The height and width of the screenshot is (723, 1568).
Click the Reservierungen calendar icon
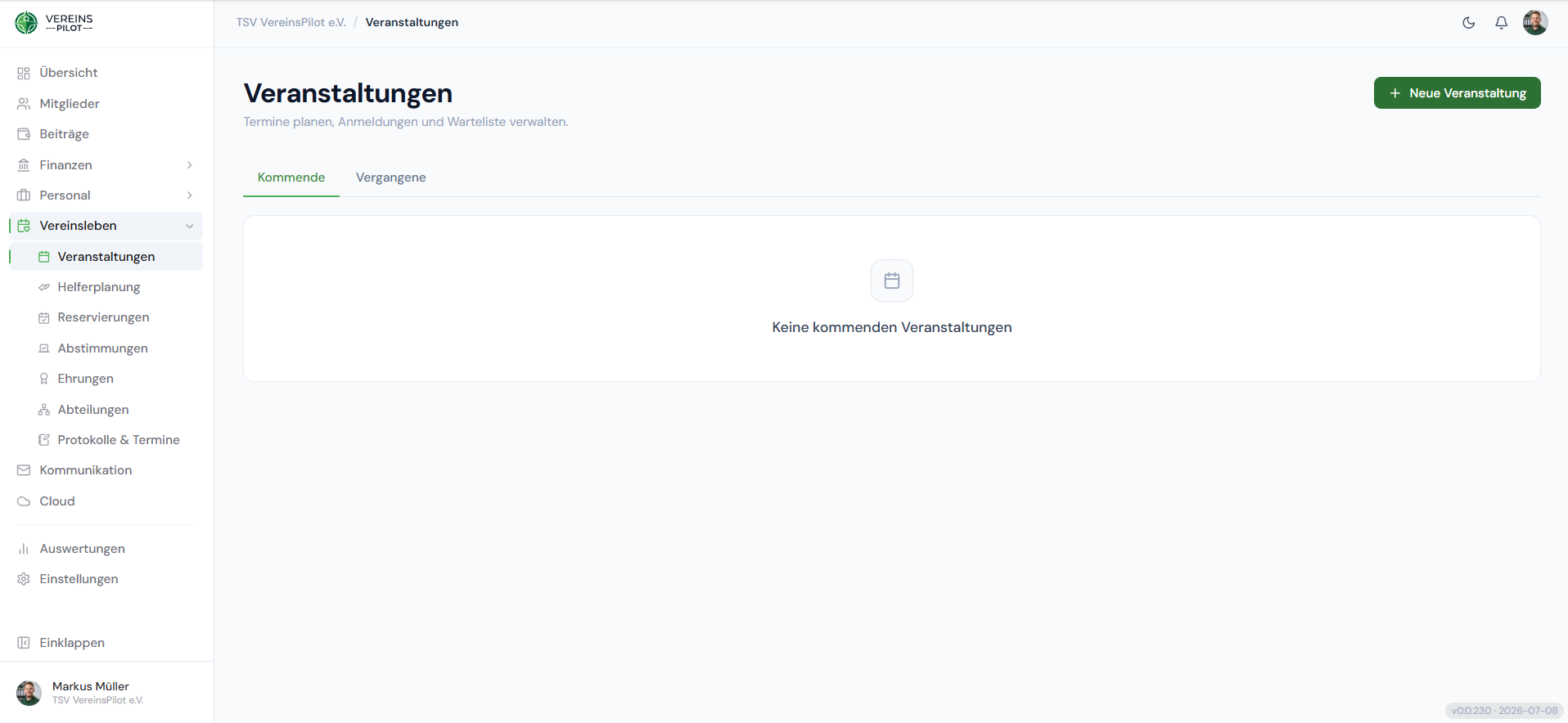point(44,317)
